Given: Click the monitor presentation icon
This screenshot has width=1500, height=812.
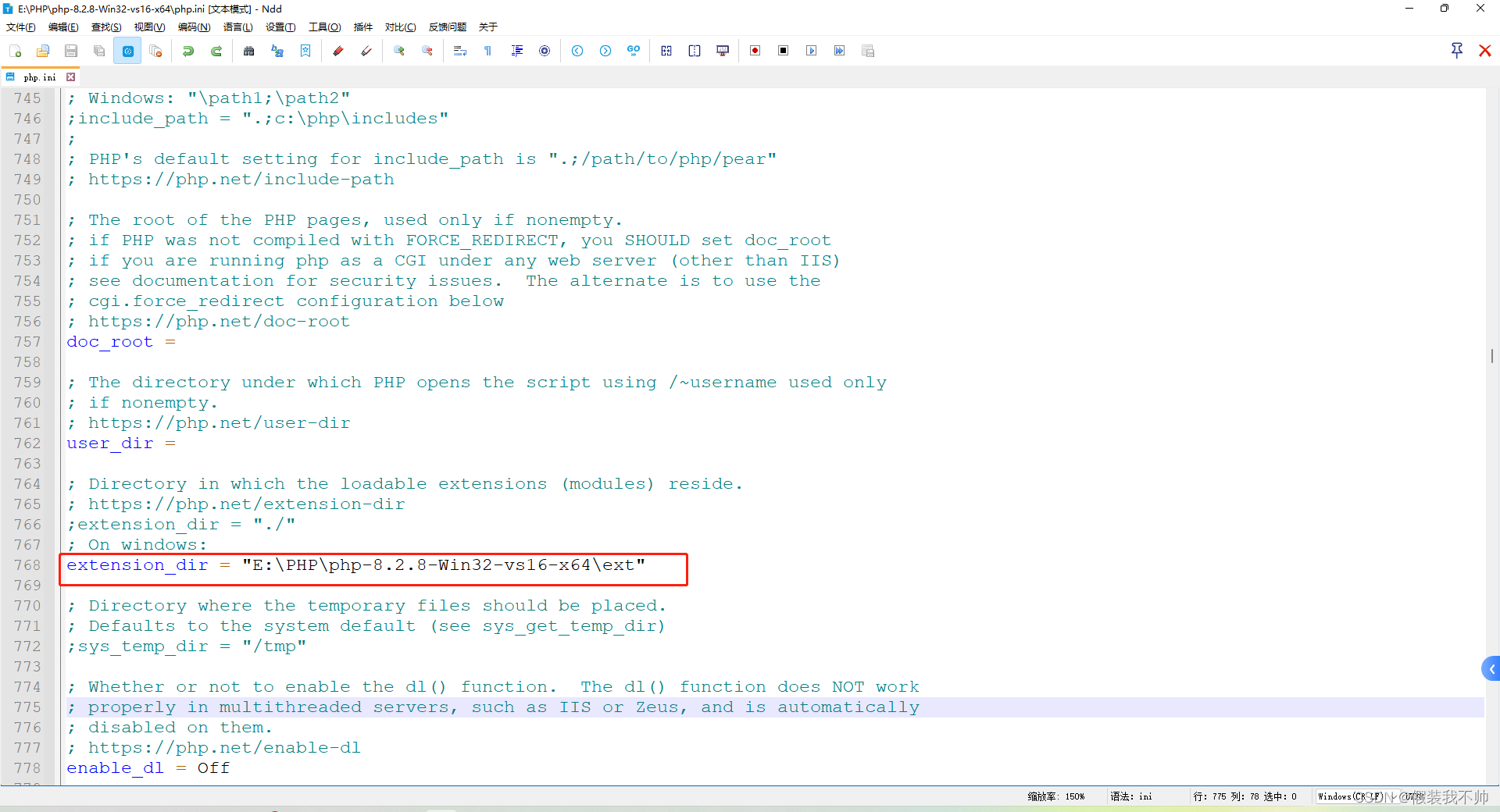Looking at the screenshot, I should (x=723, y=51).
